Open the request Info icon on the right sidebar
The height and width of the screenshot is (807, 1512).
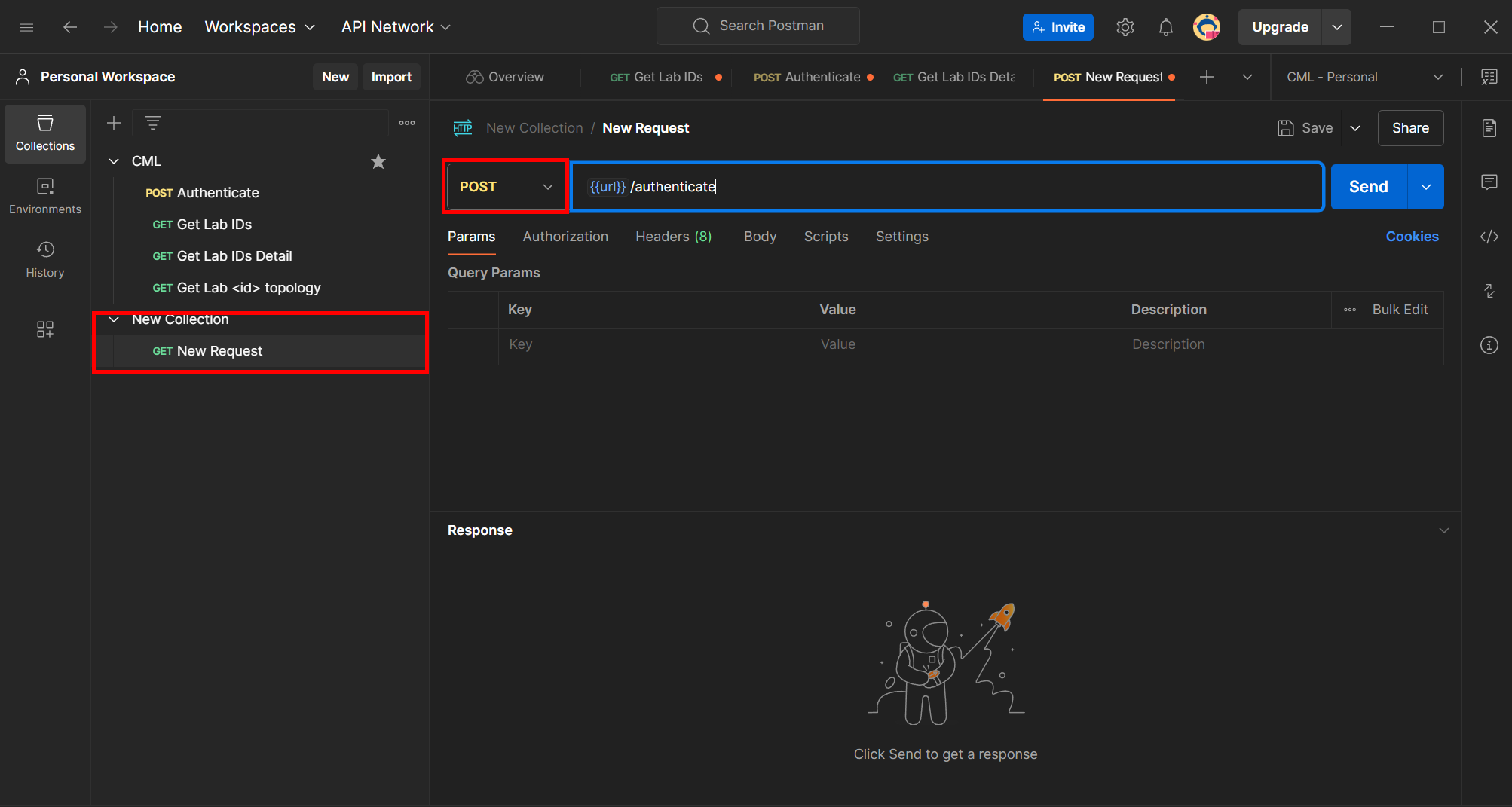[1489, 344]
